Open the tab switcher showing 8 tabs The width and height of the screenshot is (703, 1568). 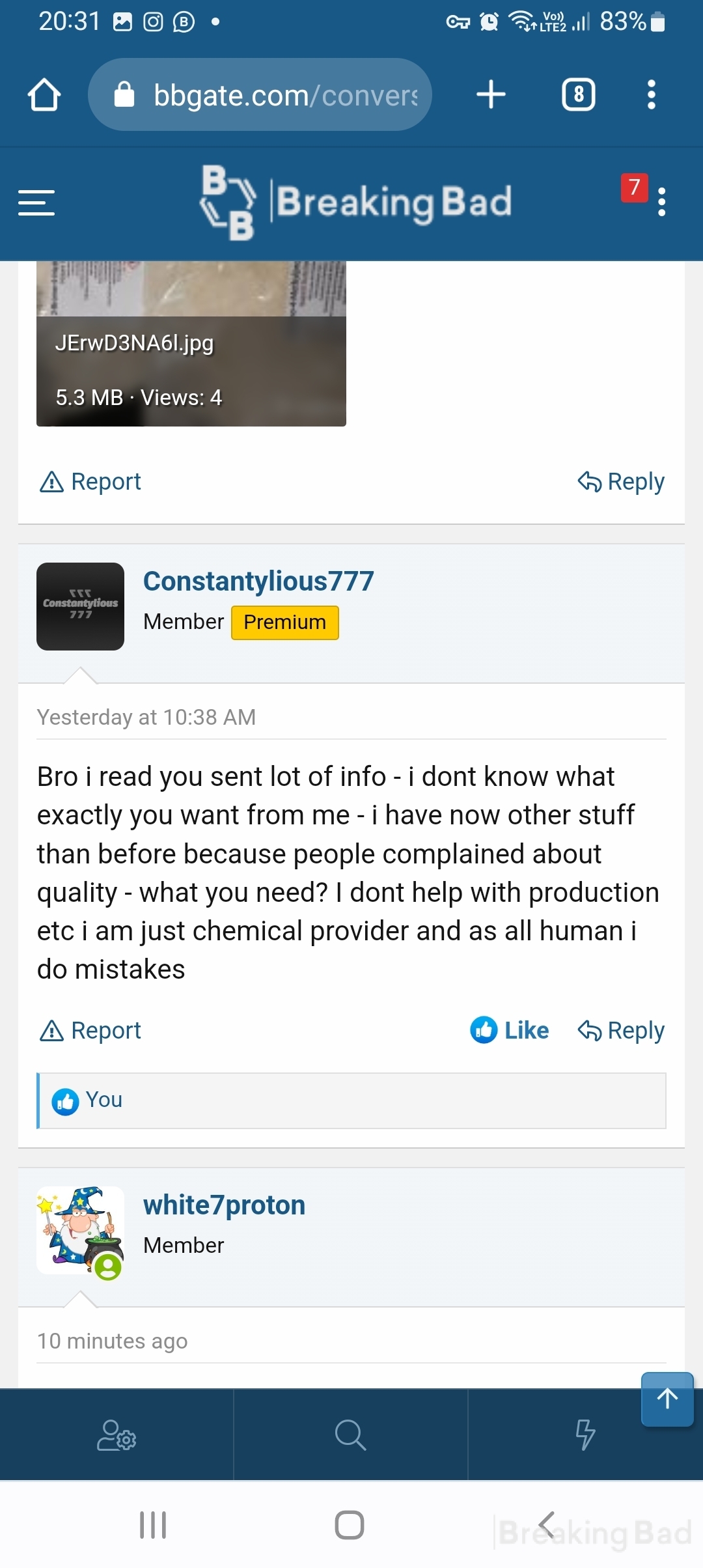tap(578, 95)
